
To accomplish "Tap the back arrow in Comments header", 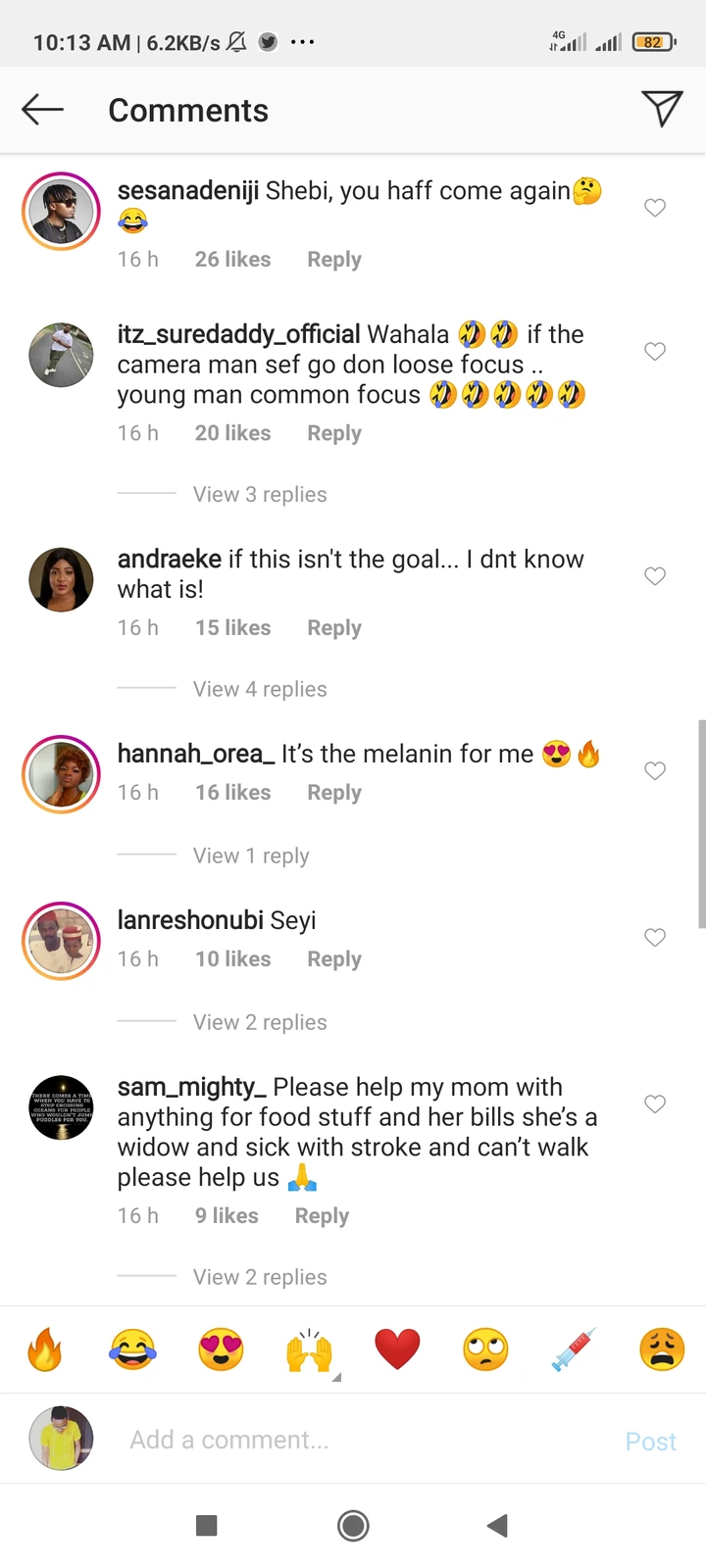I will [x=42, y=110].
